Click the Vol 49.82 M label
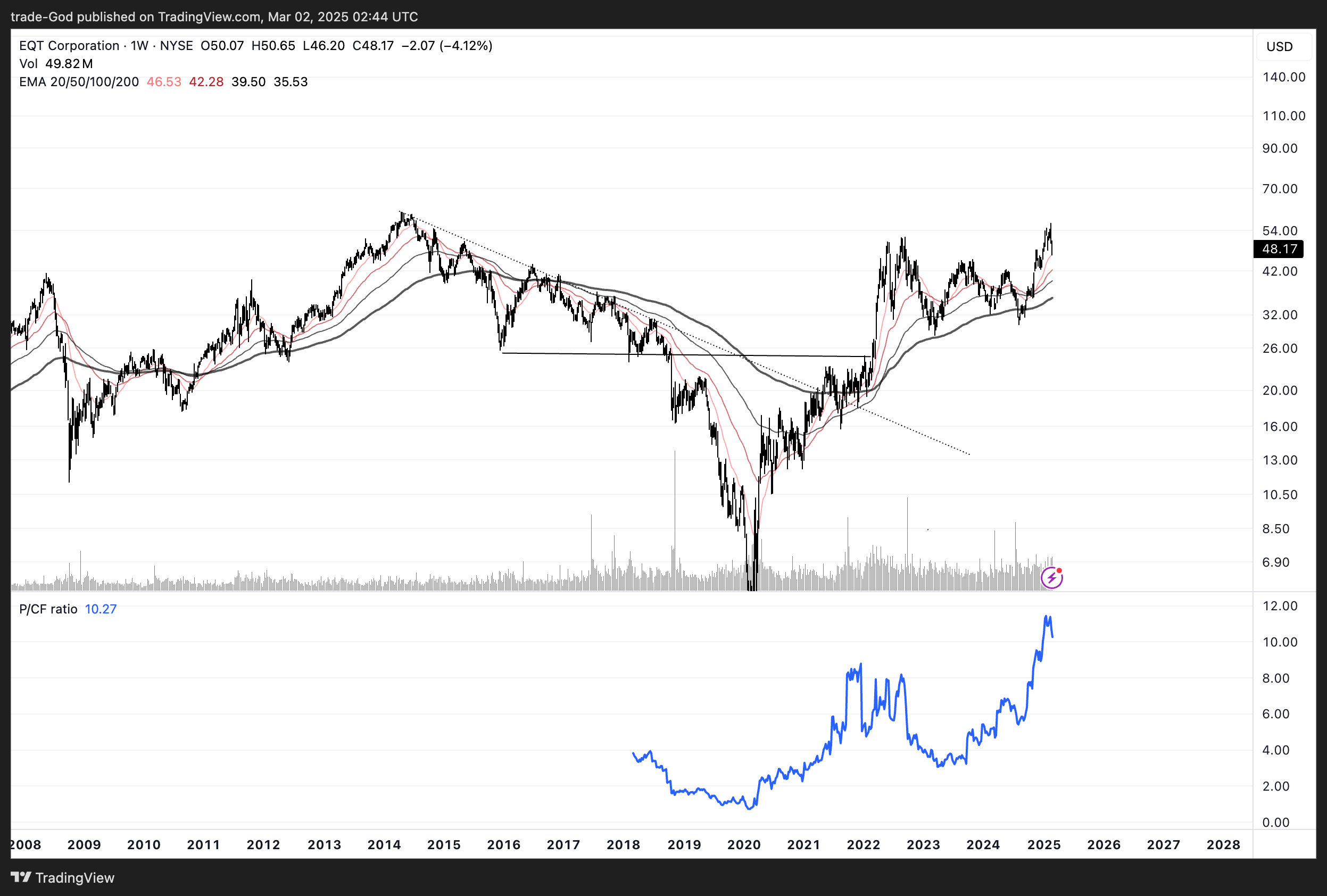 56,64
